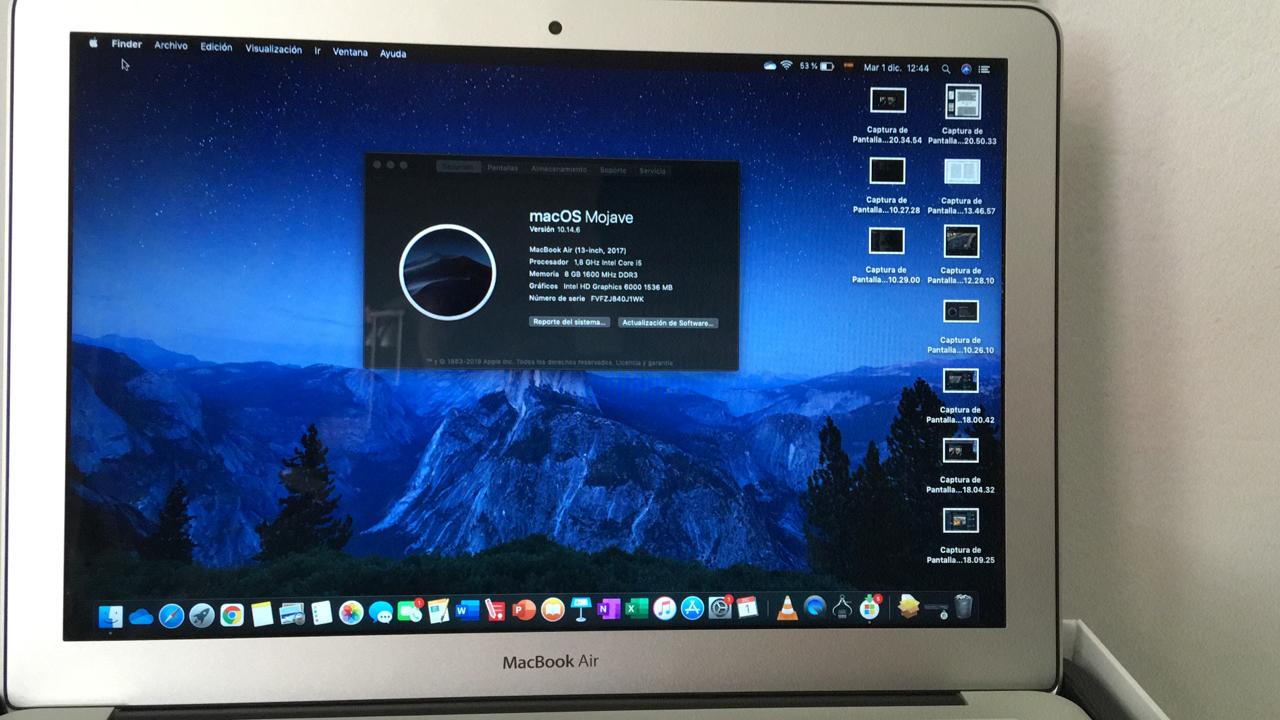Open the Archivo menu
The height and width of the screenshot is (720, 1280).
(x=171, y=45)
